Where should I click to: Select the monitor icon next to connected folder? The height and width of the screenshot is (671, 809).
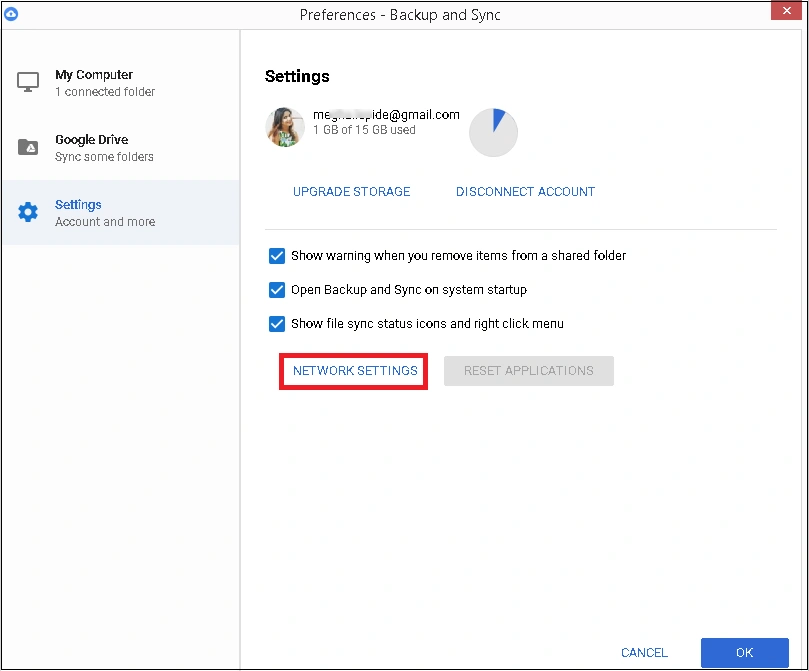[x=27, y=80]
